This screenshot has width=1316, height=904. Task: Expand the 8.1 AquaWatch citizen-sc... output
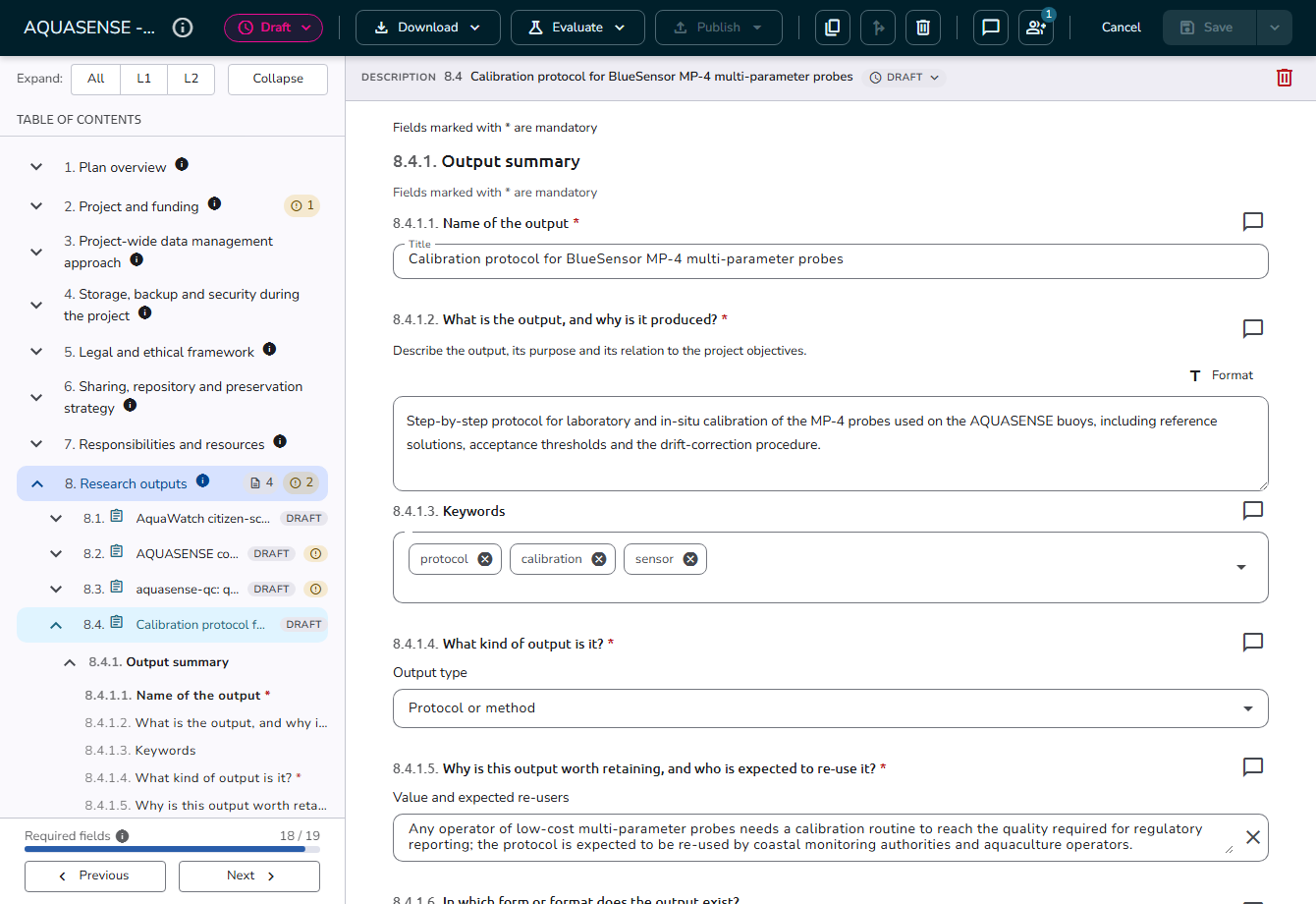tap(56, 519)
